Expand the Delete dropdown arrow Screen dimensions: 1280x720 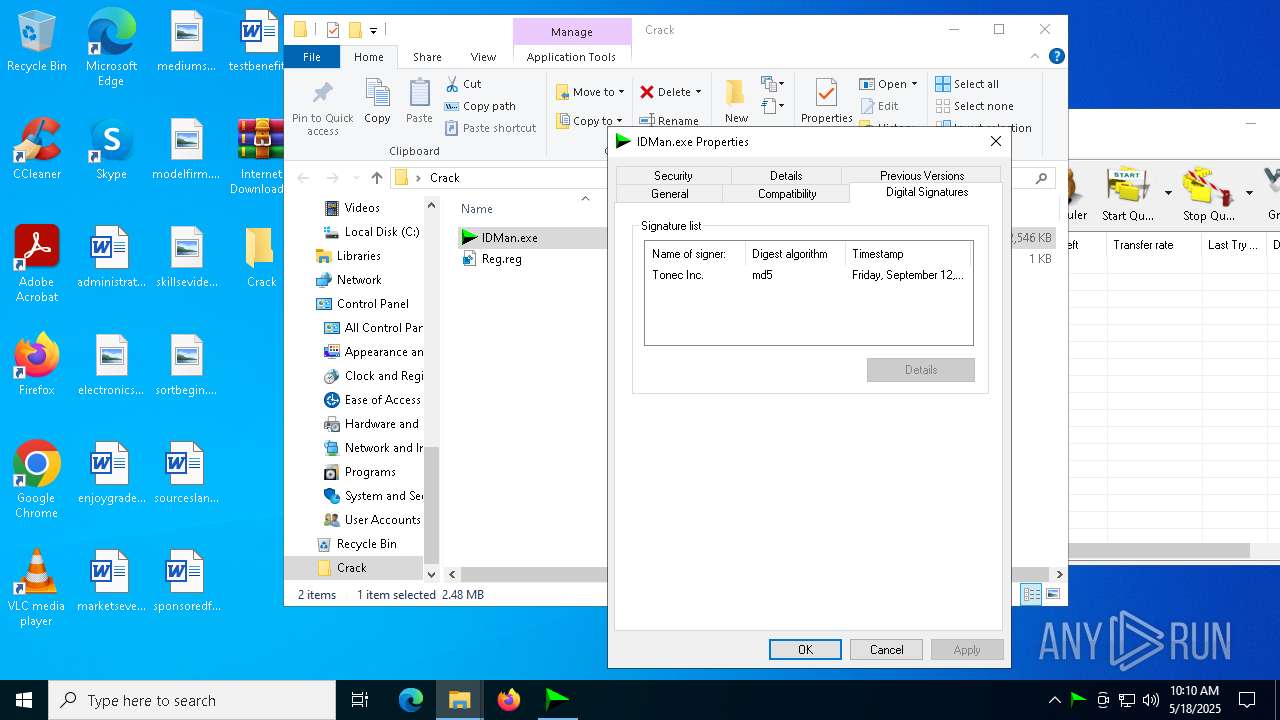(x=698, y=92)
